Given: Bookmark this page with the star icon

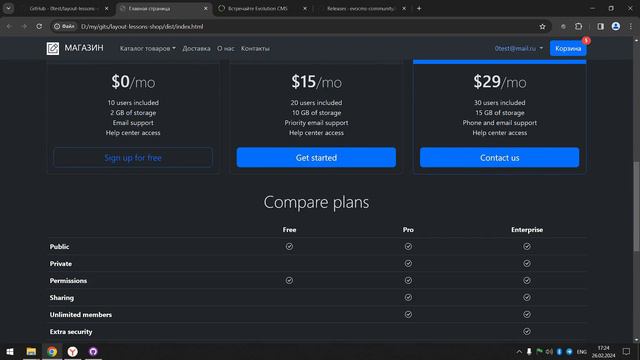Looking at the screenshot, I should tap(542, 27).
